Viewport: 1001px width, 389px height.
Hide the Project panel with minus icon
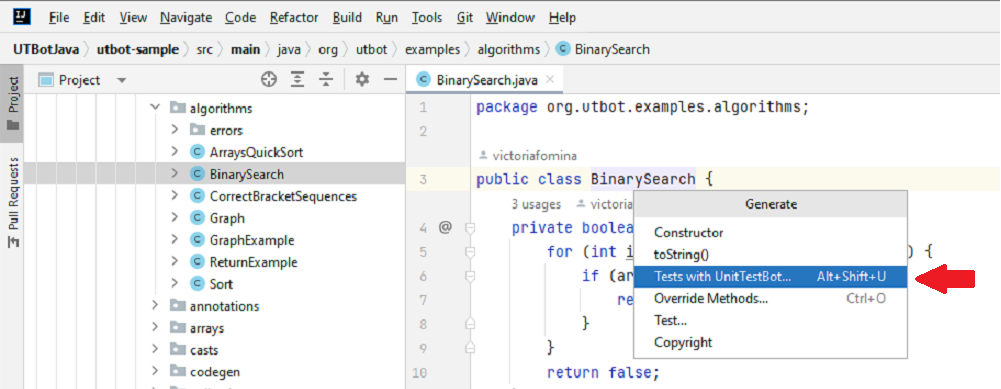(390, 80)
